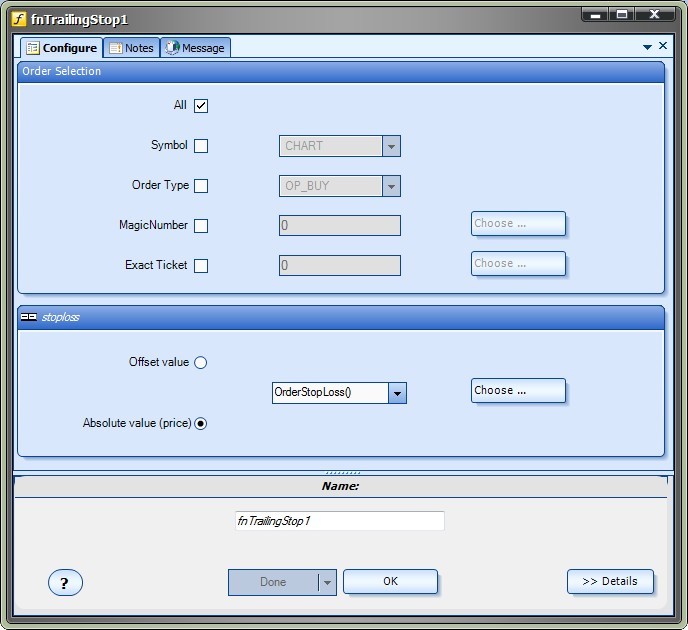Click the Exact Ticket value field

[x=340, y=265]
